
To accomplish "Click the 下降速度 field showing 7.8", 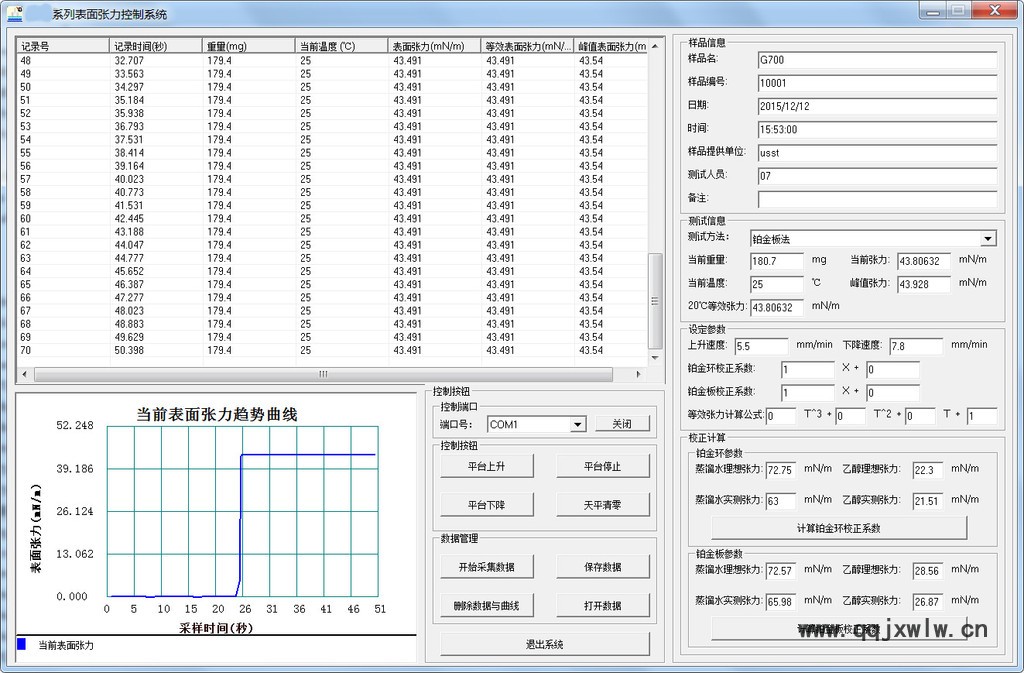I will click(x=916, y=346).
